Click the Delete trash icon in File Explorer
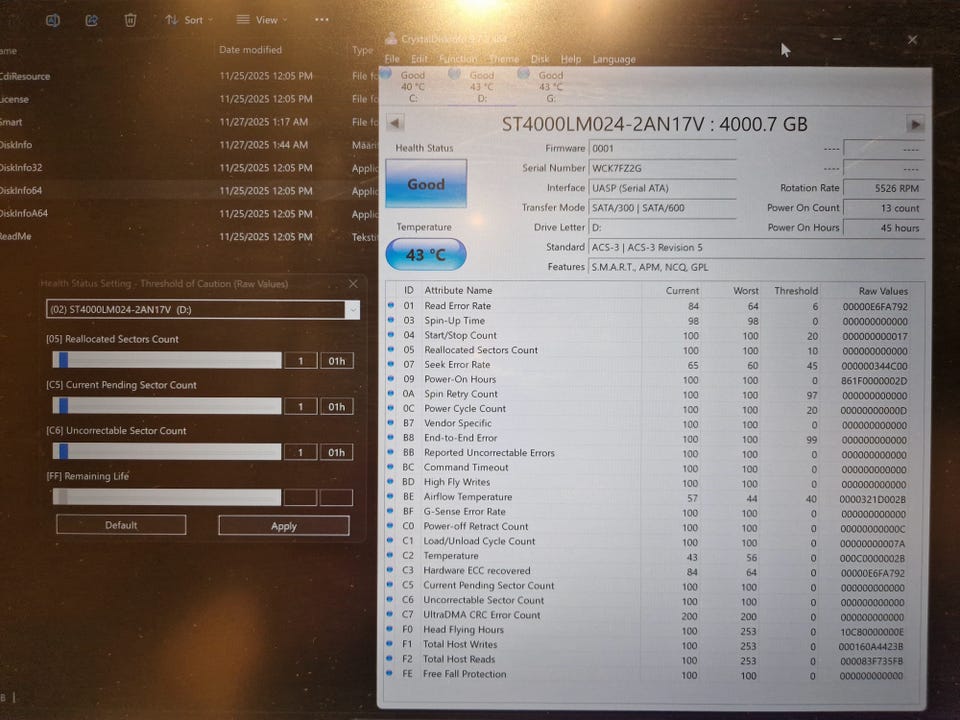Image resolution: width=960 pixels, height=720 pixels. click(130, 20)
